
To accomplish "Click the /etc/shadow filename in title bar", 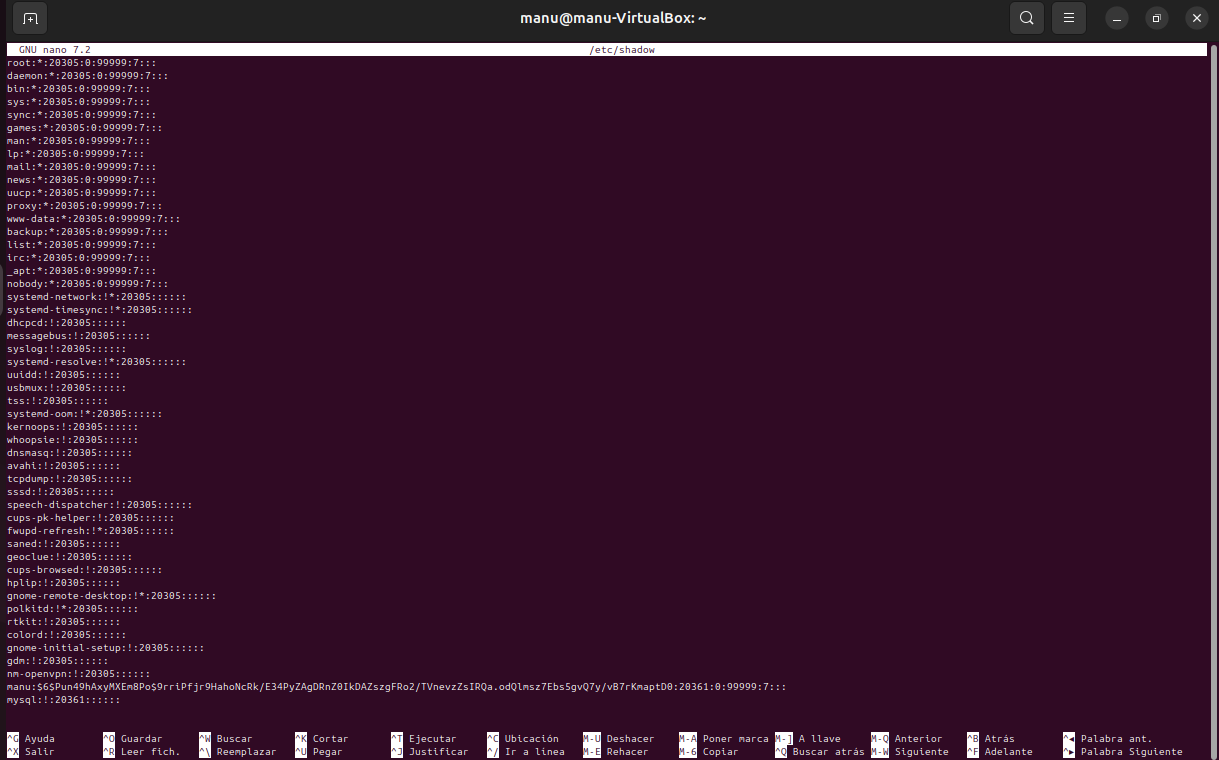I will (x=622, y=50).
